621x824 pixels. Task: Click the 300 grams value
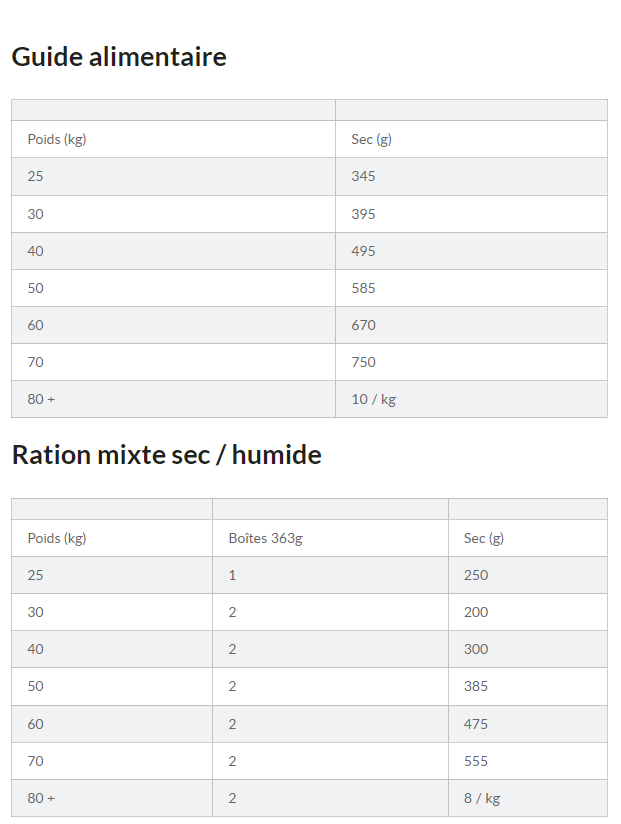[476, 649]
